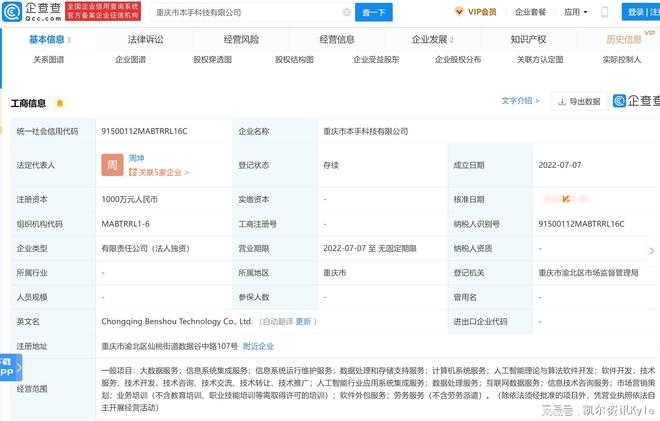Click the 核准日期 VIP-hidden value
Viewport: 660px width, 421px height.
566,199
